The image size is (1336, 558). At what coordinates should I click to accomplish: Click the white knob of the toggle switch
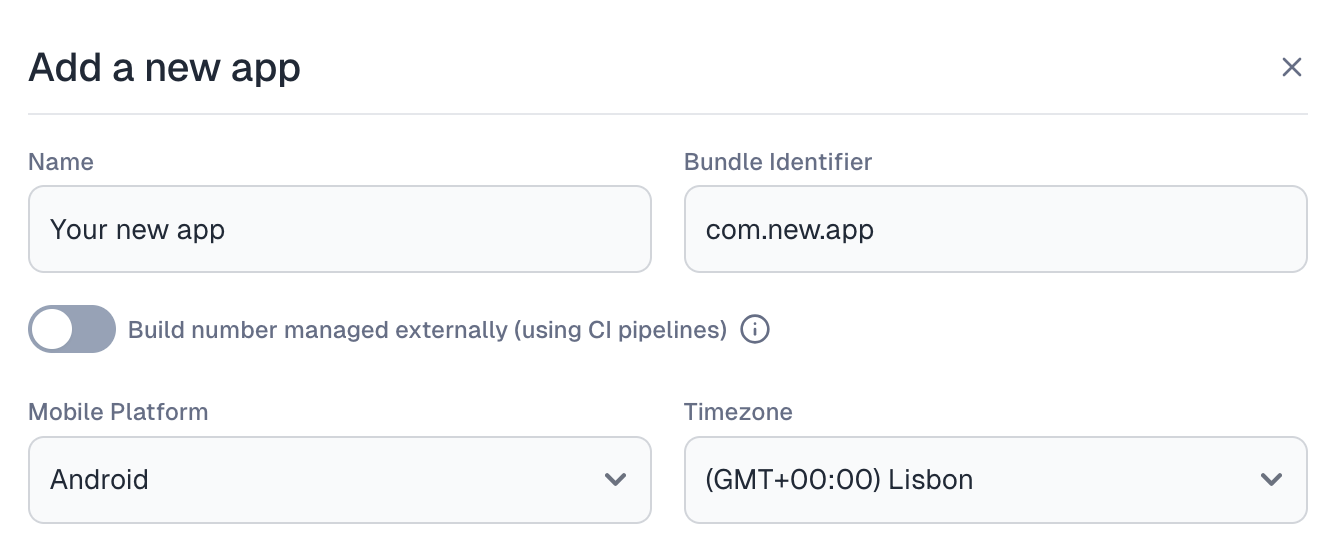[53, 329]
